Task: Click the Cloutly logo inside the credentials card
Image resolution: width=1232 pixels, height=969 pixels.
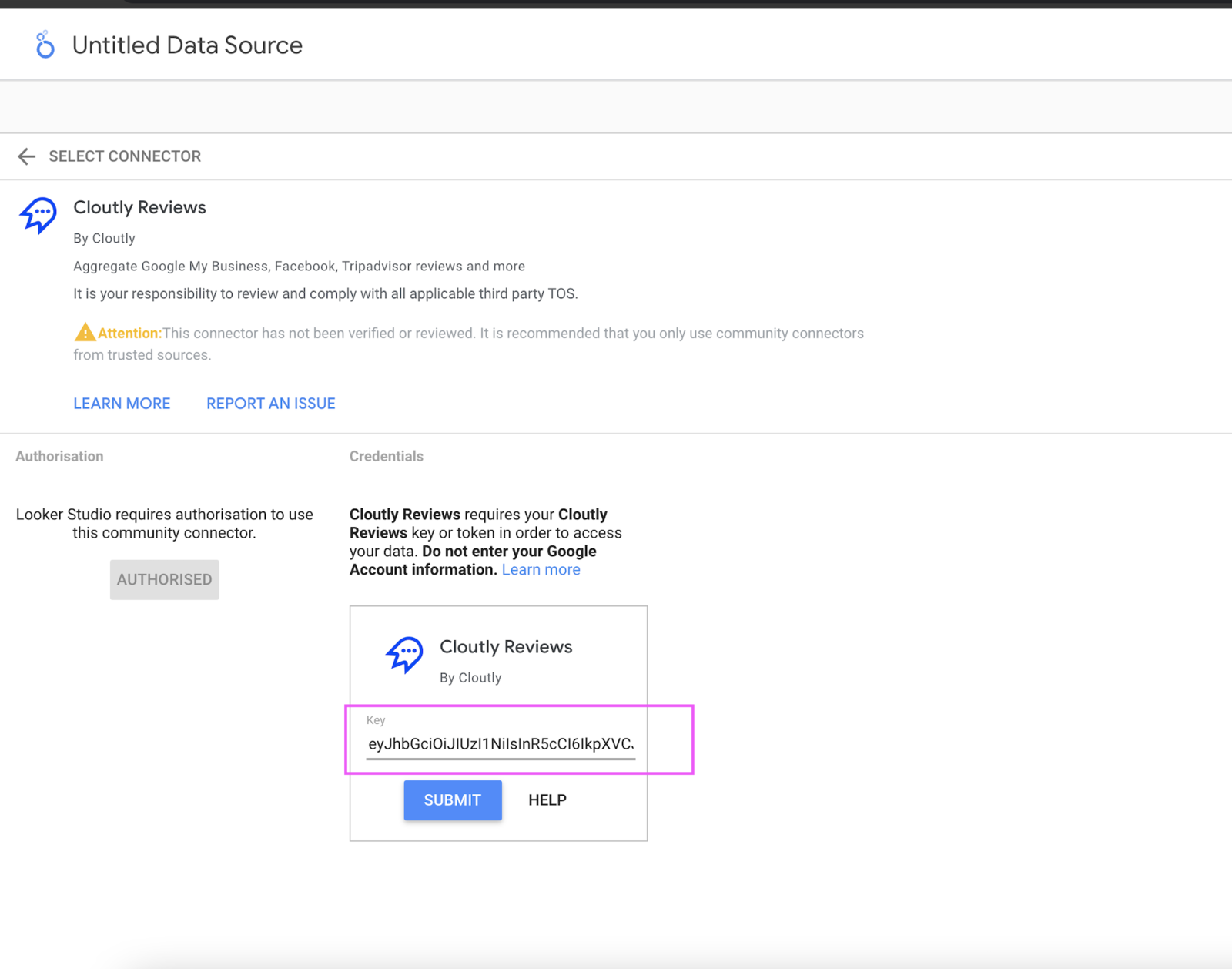Action: (x=404, y=655)
